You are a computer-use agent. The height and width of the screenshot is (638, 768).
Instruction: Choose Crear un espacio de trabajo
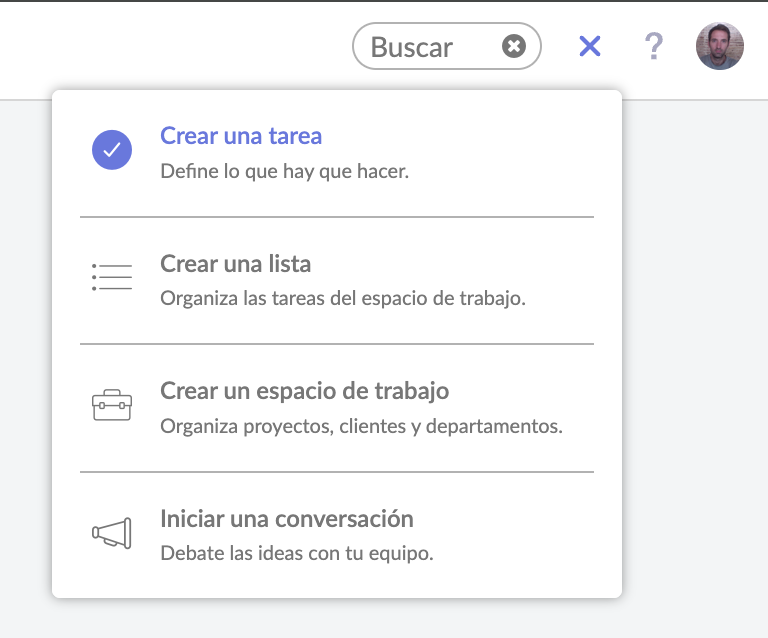(337, 408)
